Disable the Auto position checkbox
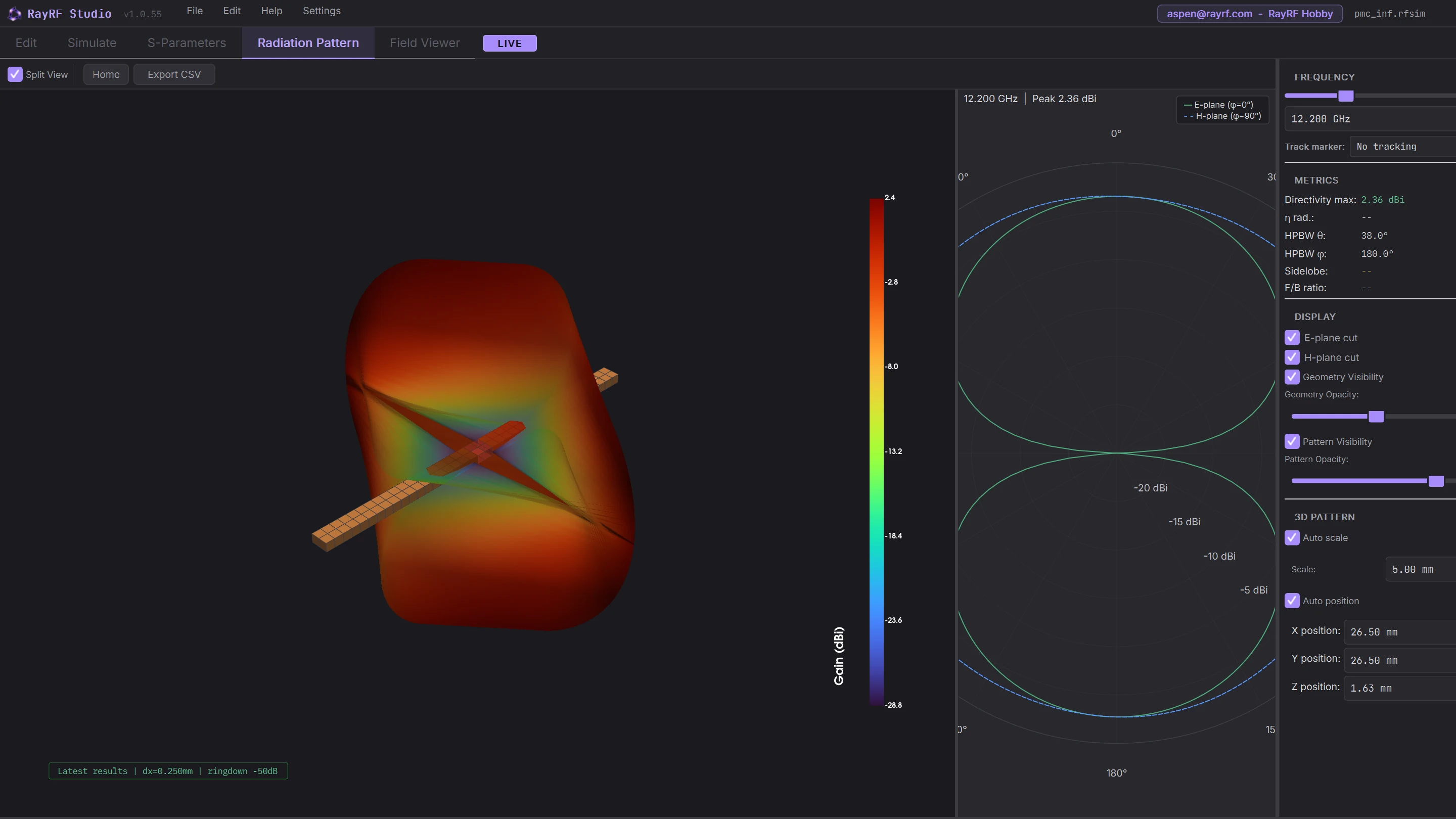The image size is (1456, 819). (1292, 601)
